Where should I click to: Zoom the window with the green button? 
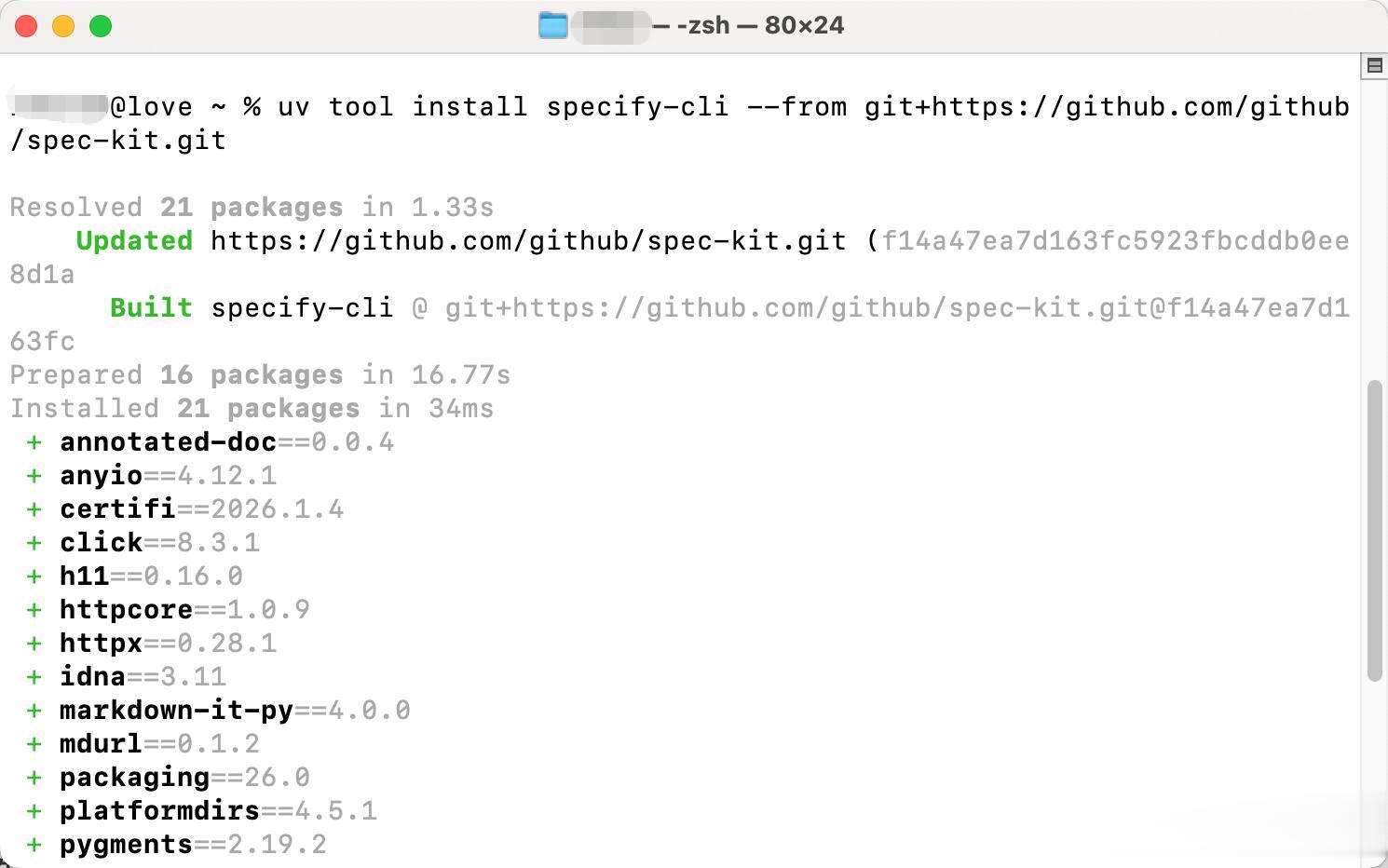click(x=101, y=26)
